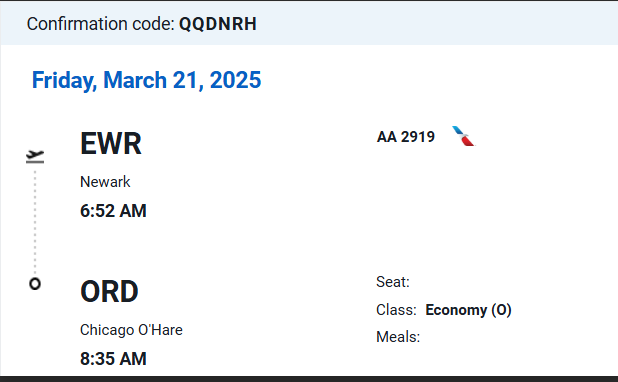This screenshot has height=382, width=618.
Task: Click the 8:35 AM arrival time
Action: pyautogui.click(x=113, y=359)
